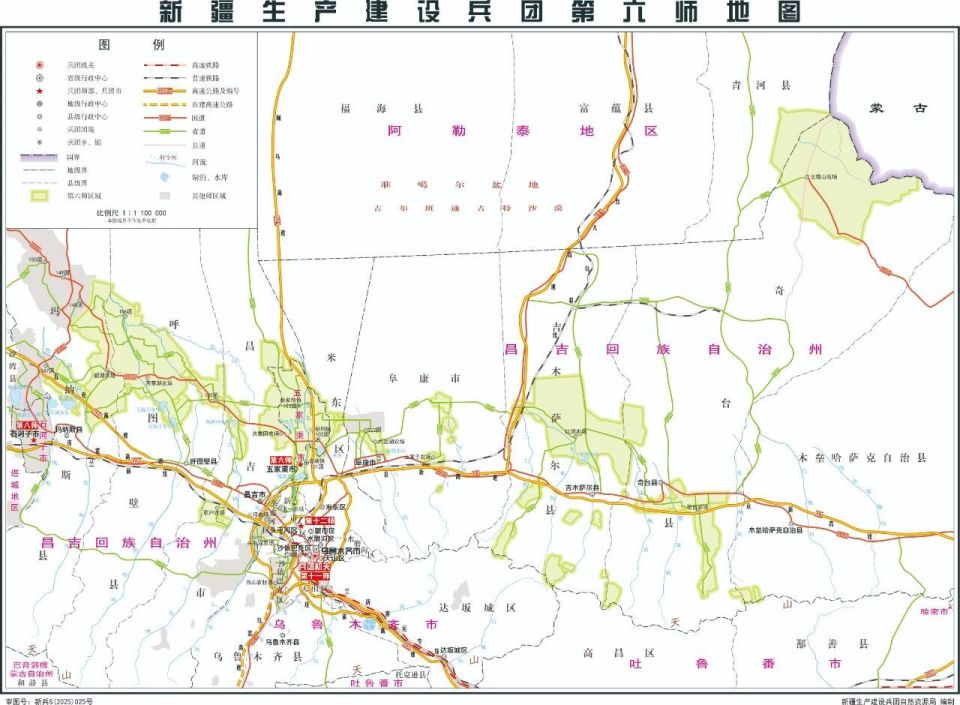
Task: Click the large spaced 达坂城区 label
Action: pyautogui.click(x=478, y=608)
